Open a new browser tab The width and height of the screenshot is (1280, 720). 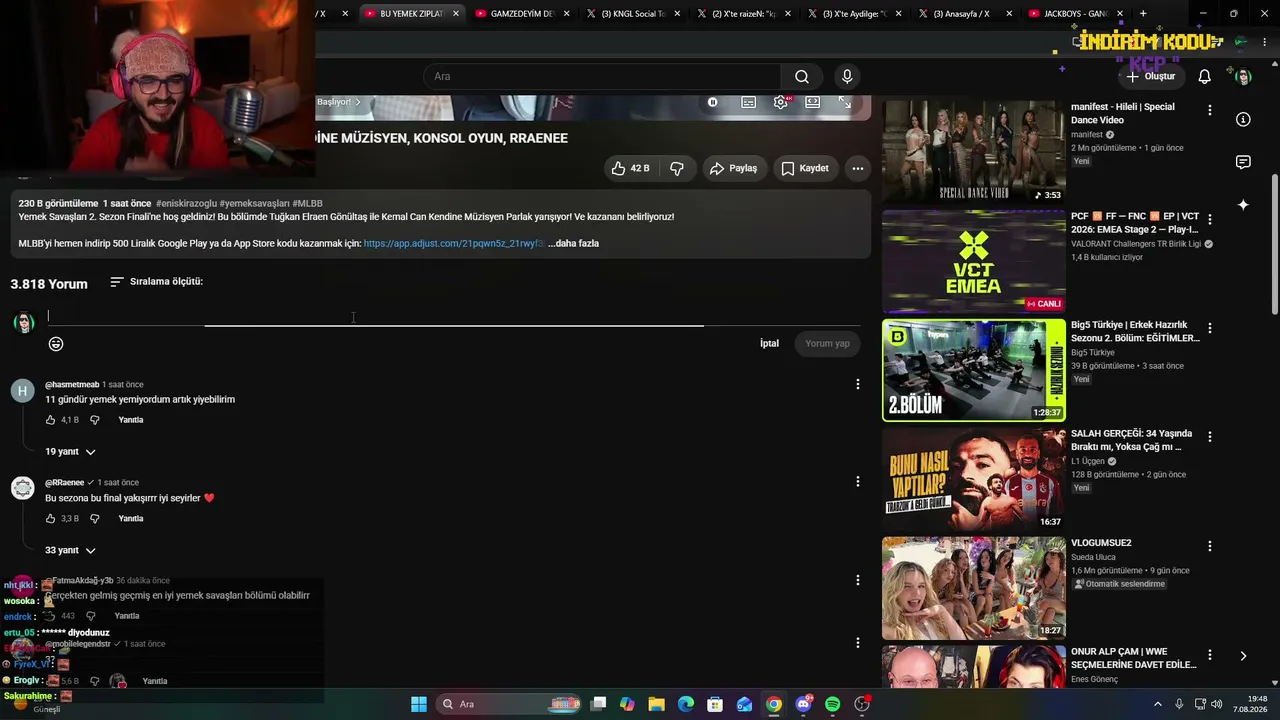pos(1143,14)
